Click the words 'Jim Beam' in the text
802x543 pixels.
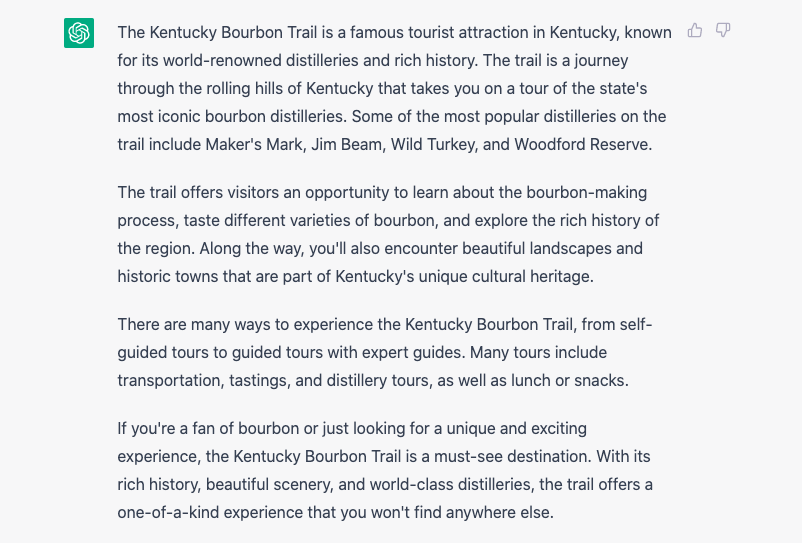346,145
